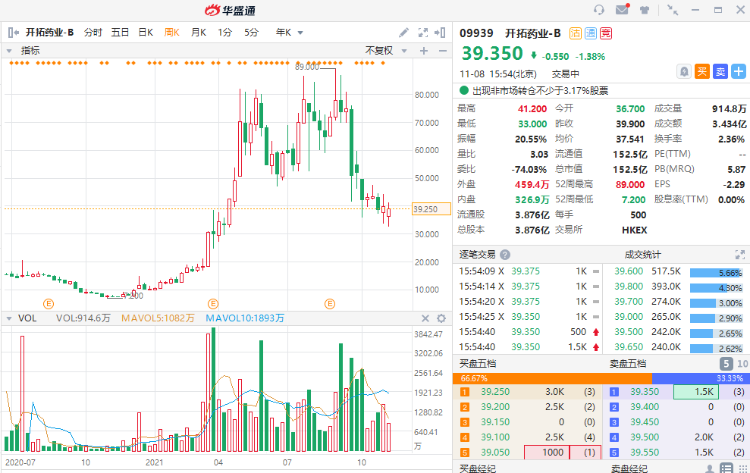Click the 39.250 price tag on chart axis

tap(431, 209)
